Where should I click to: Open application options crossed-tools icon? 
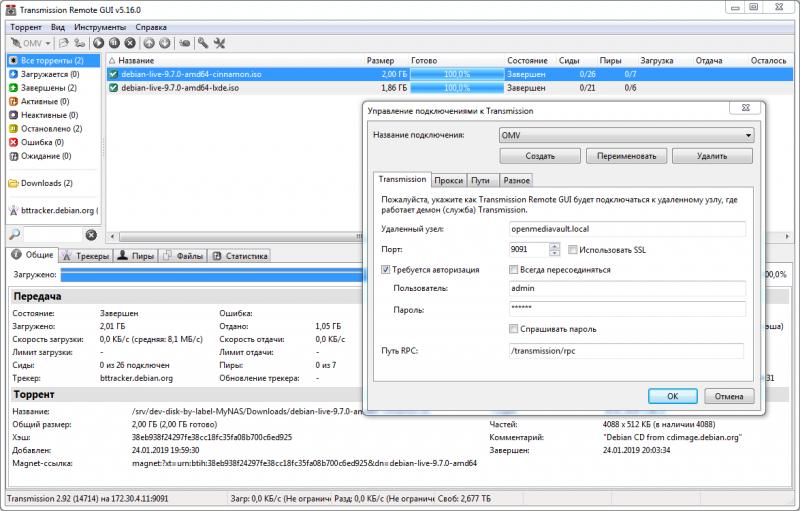[219, 43]
